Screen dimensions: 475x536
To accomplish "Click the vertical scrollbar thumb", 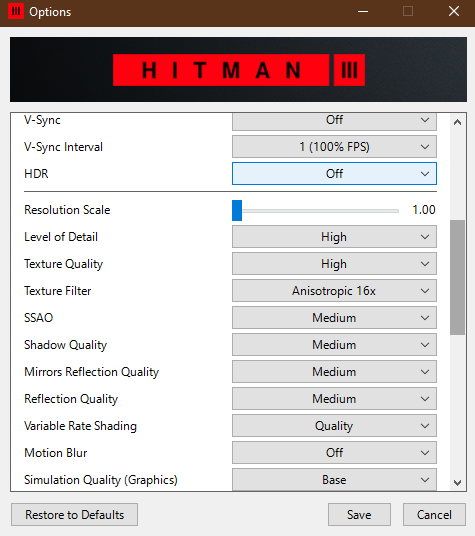I will (x=457, y=277).
